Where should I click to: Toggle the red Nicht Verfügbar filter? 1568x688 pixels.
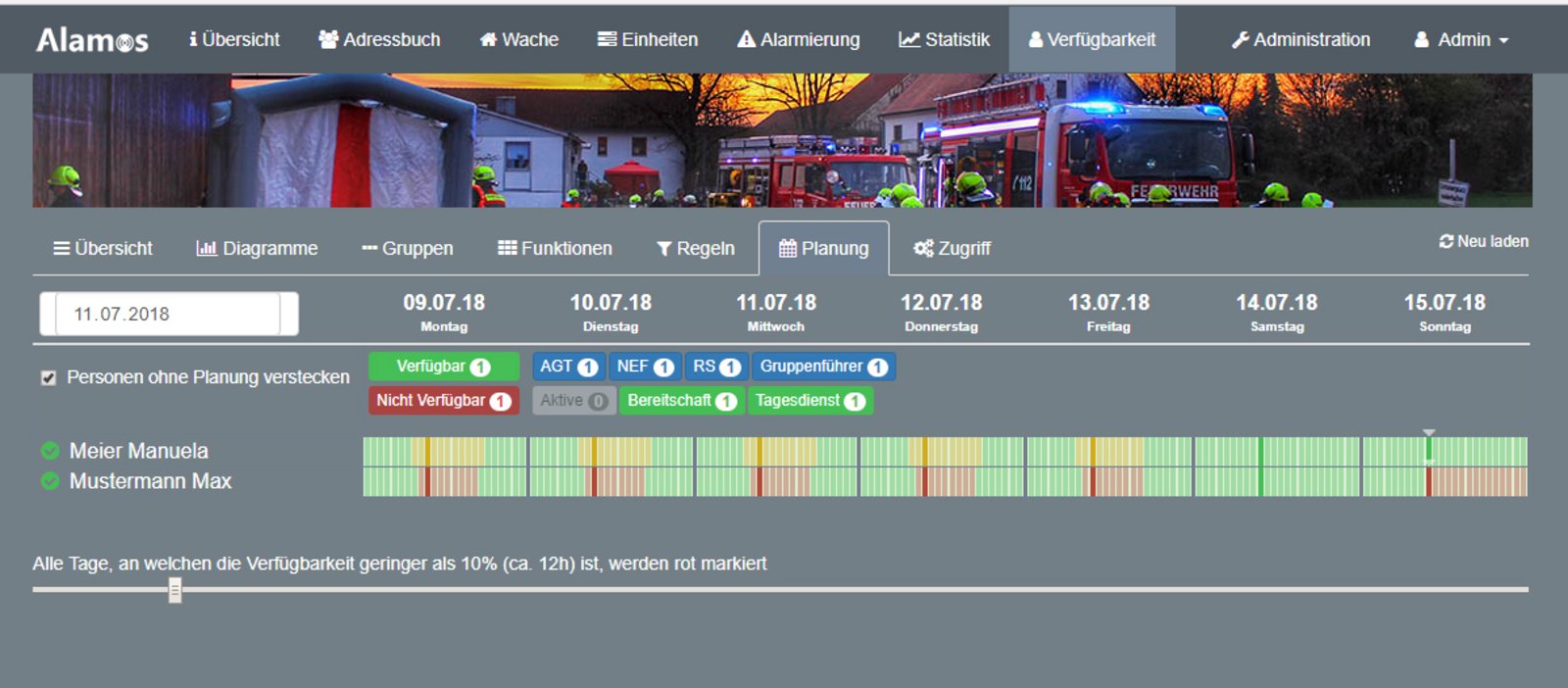point(443,401)
